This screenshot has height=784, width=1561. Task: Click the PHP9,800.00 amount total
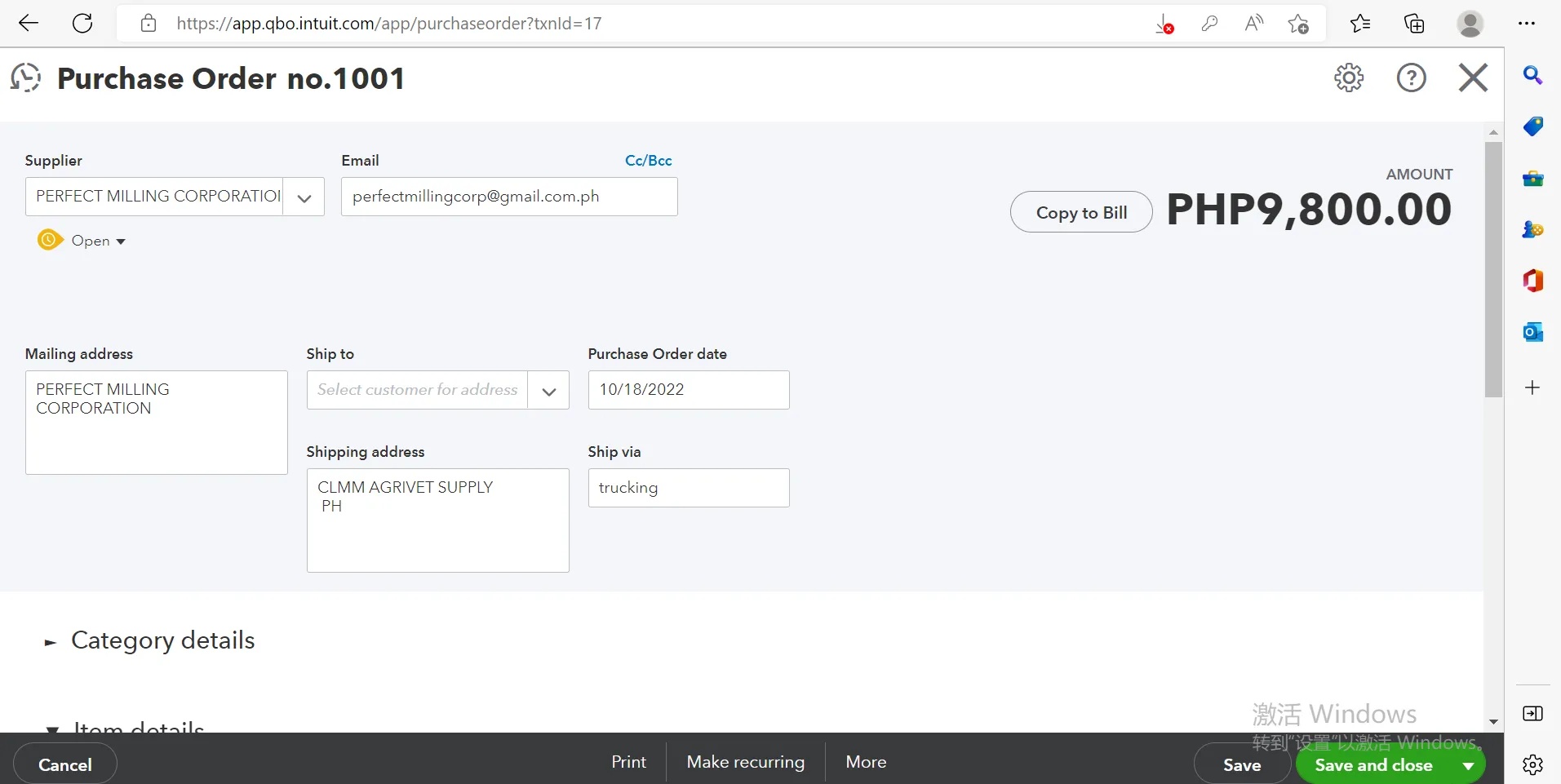(1309, 210)
